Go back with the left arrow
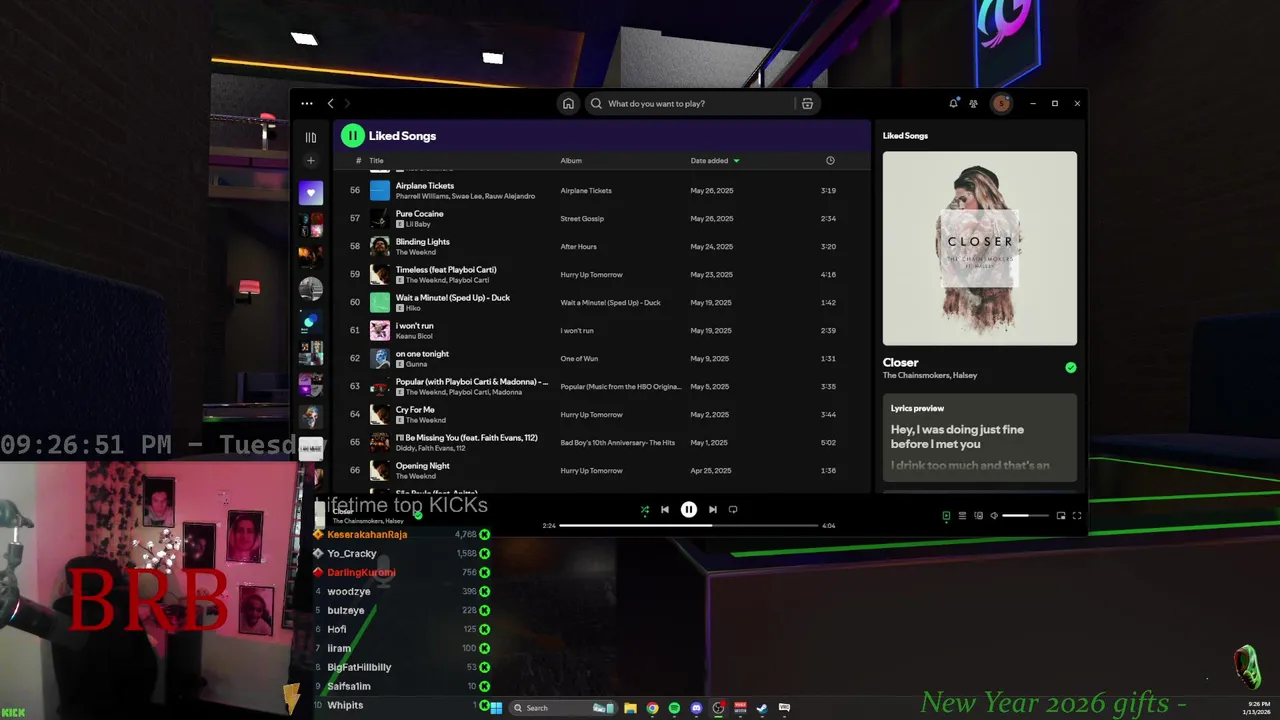Image resolution: width=1280 pixels, height=720 pixels. coord(331,103)
